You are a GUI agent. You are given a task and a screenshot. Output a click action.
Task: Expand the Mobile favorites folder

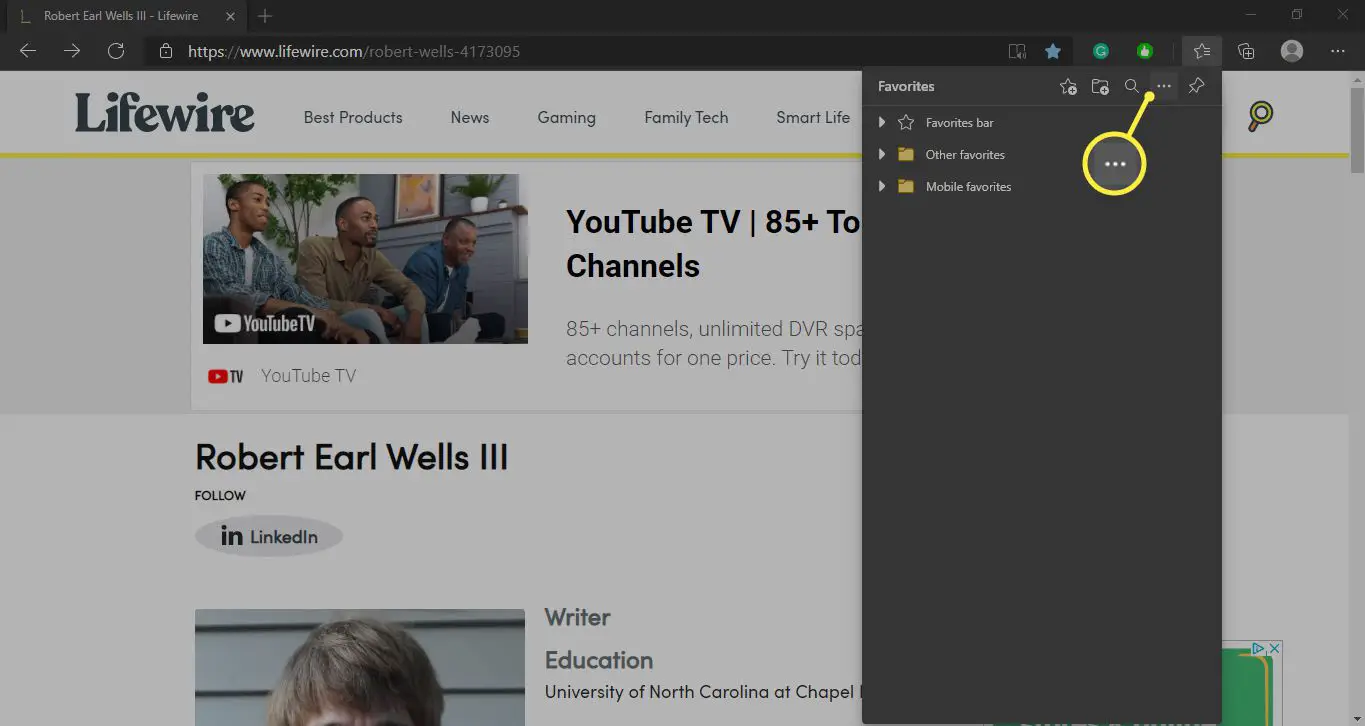882,187
